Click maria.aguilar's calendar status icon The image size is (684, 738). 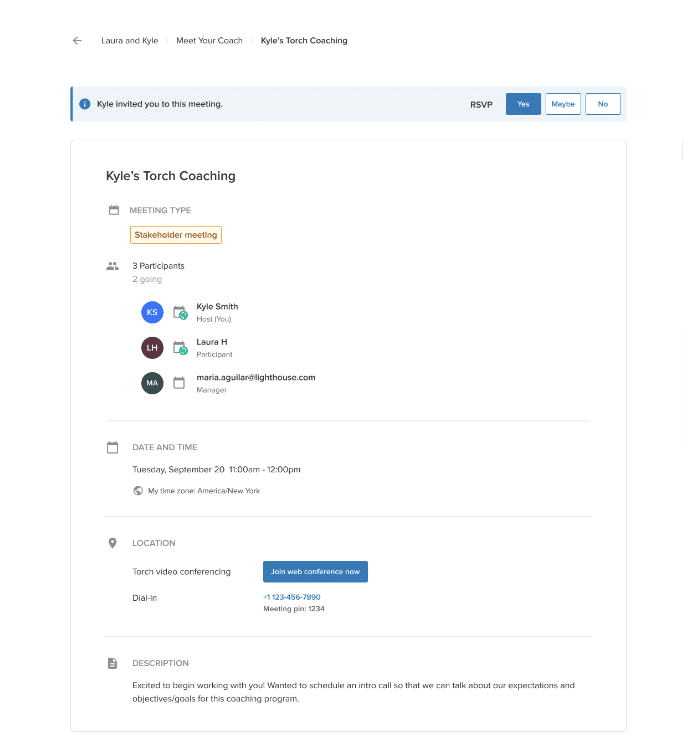click(179, 383)
